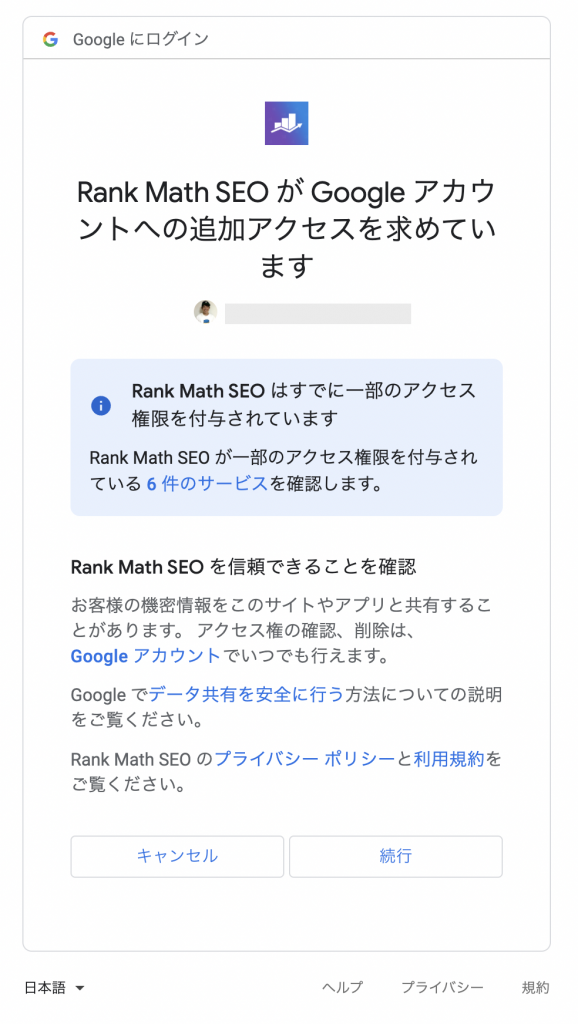Viewport: 578px width, 1024px height.
Task: Click the 続行 button
Action: pyautogui.click(x=396, y=856)
